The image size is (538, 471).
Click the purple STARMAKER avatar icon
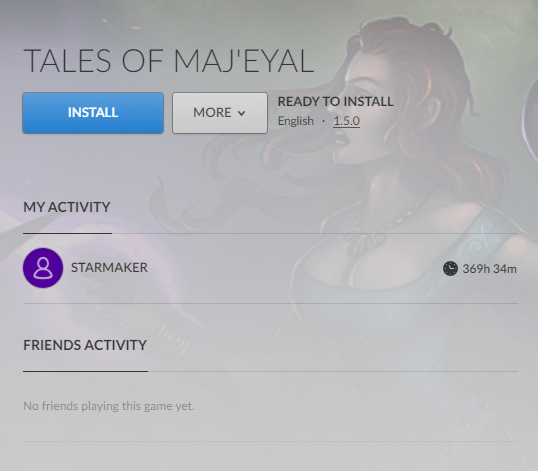[x=43, y=268]
